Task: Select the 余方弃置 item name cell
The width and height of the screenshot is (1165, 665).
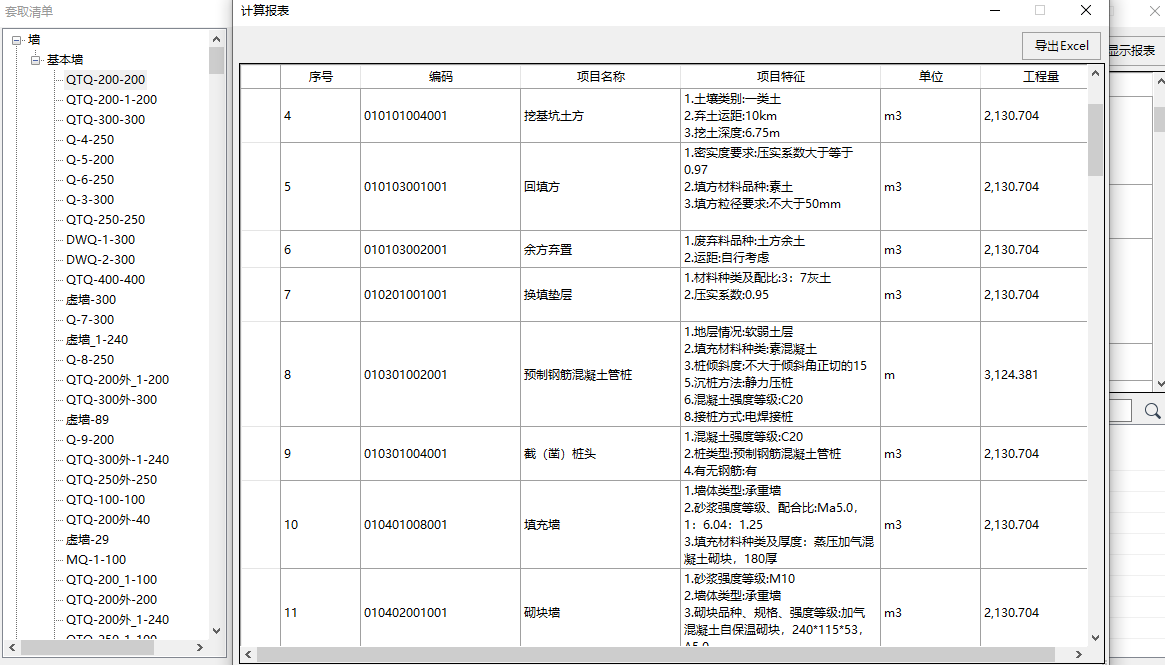Action: (600, 250)
